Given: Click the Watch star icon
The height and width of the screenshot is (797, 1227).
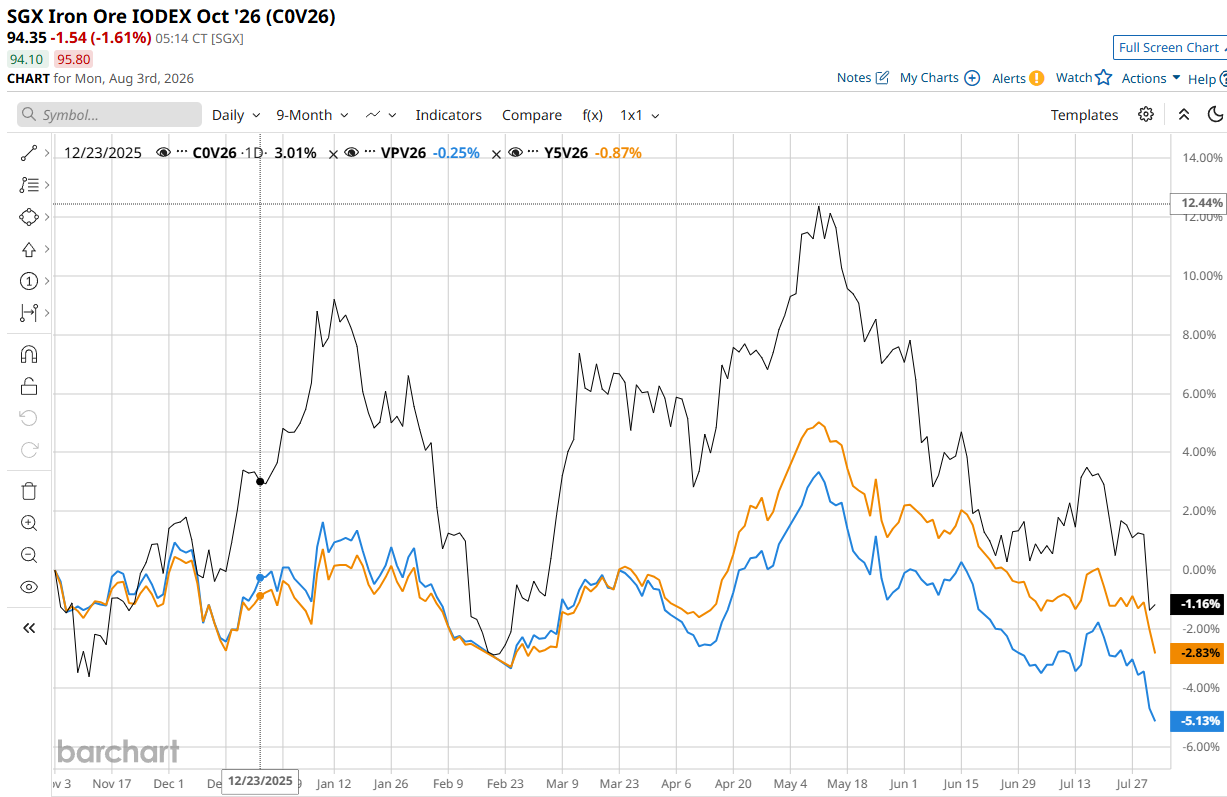Looking at the screenshot, I should [1104, 77].
